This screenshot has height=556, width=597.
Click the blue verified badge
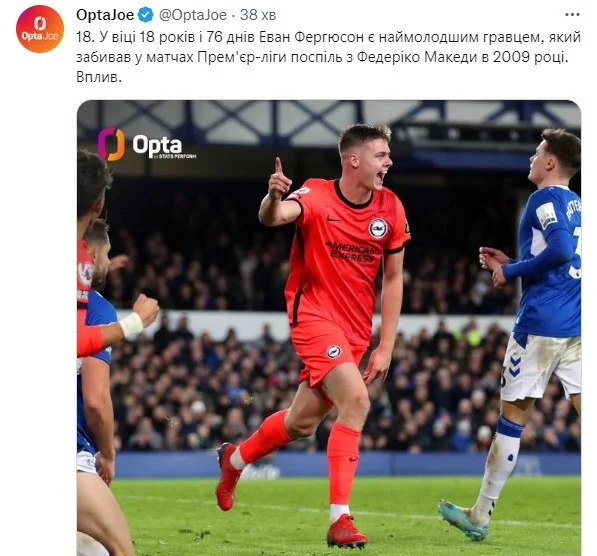pos(145,15)
